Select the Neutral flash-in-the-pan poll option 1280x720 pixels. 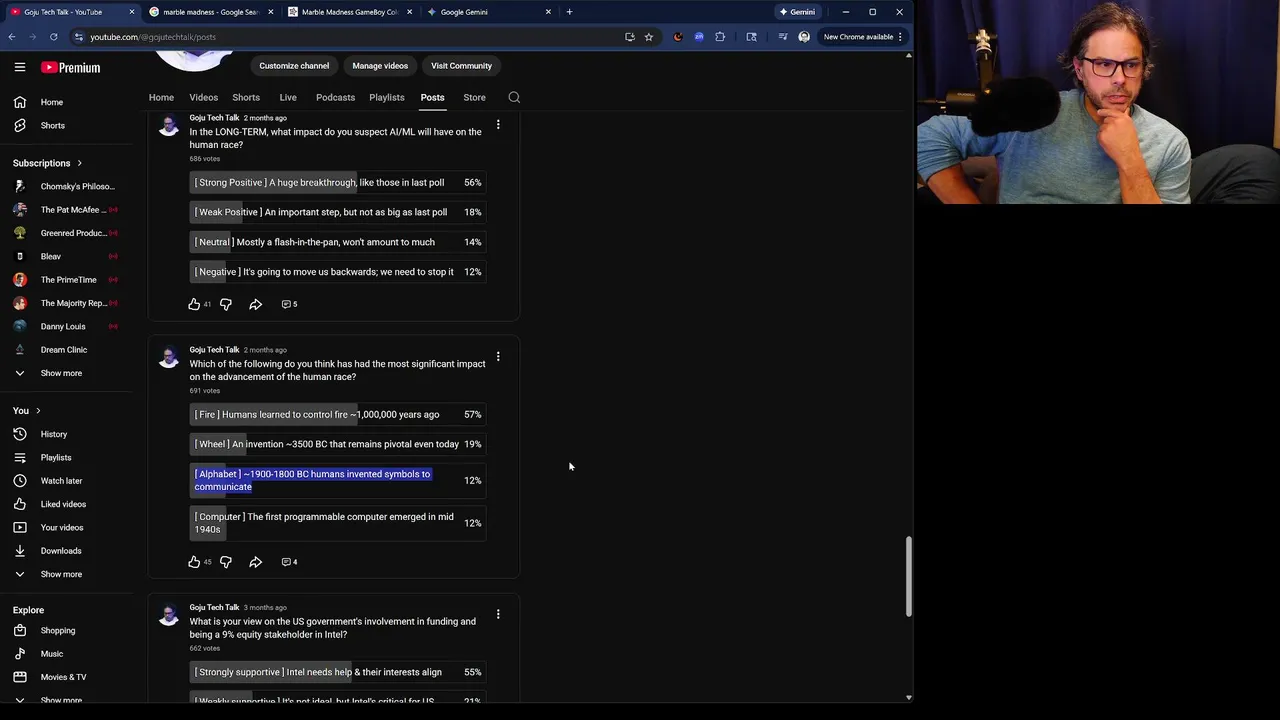(x=338, y=242)
